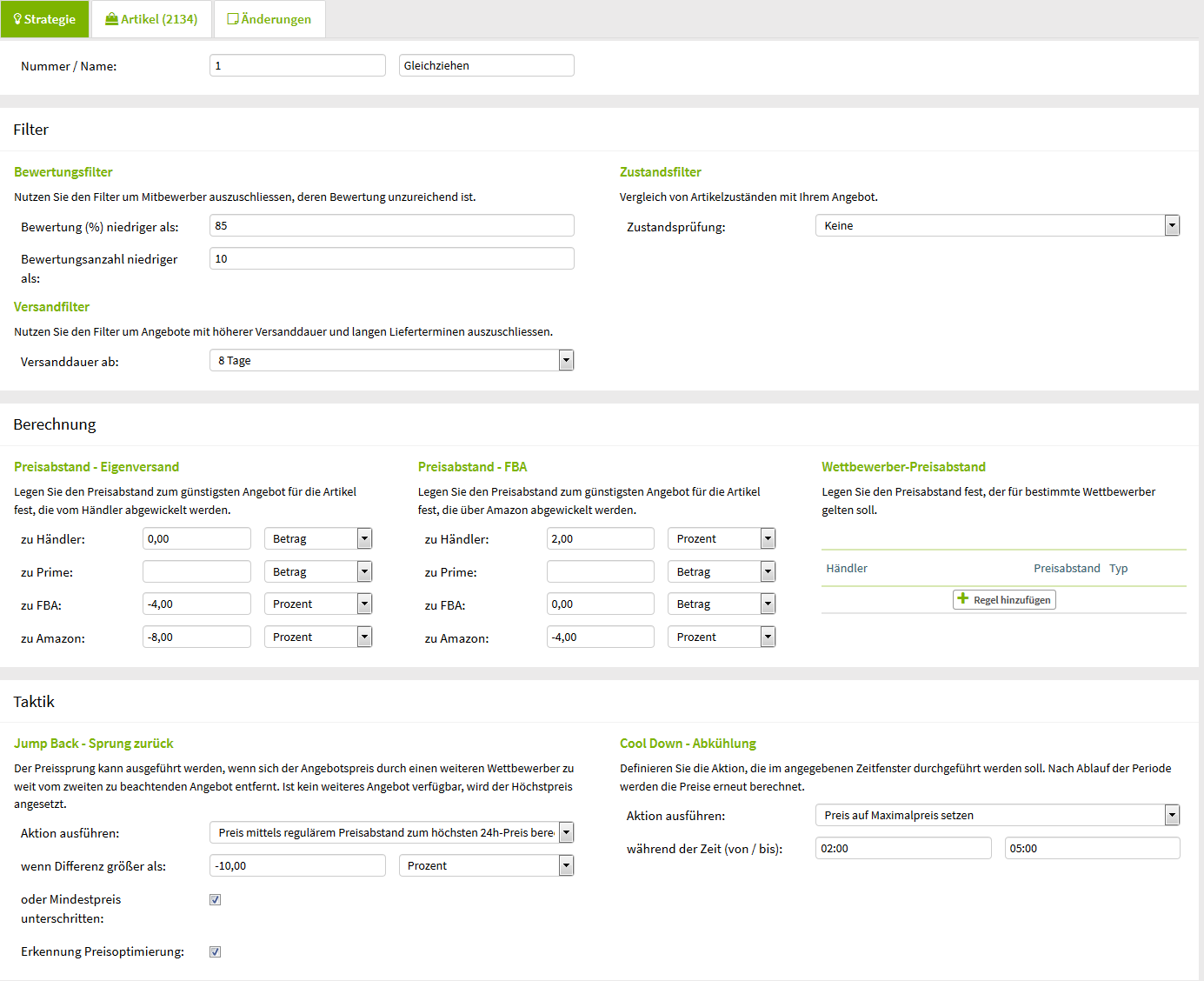Click the shopping bag icon on Artikel tab
This screenshot has width=1204, height=981.
pyautogui.click(x=111, y=19)
